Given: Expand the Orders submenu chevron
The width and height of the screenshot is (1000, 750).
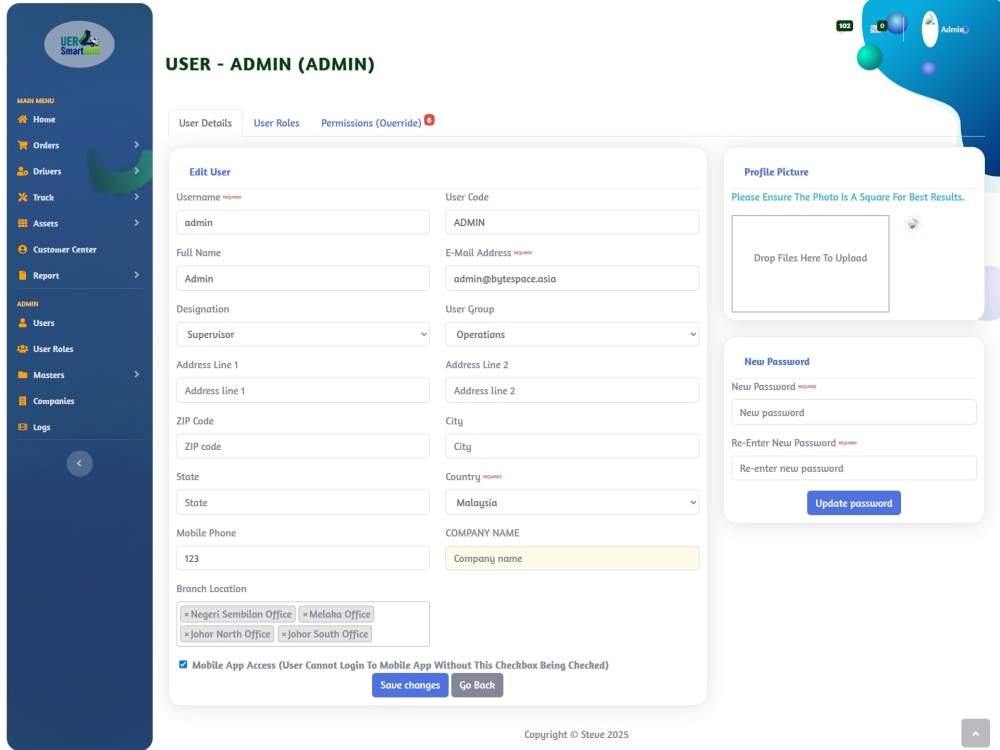Looking at the screenshot, I should tap(136, 145).
